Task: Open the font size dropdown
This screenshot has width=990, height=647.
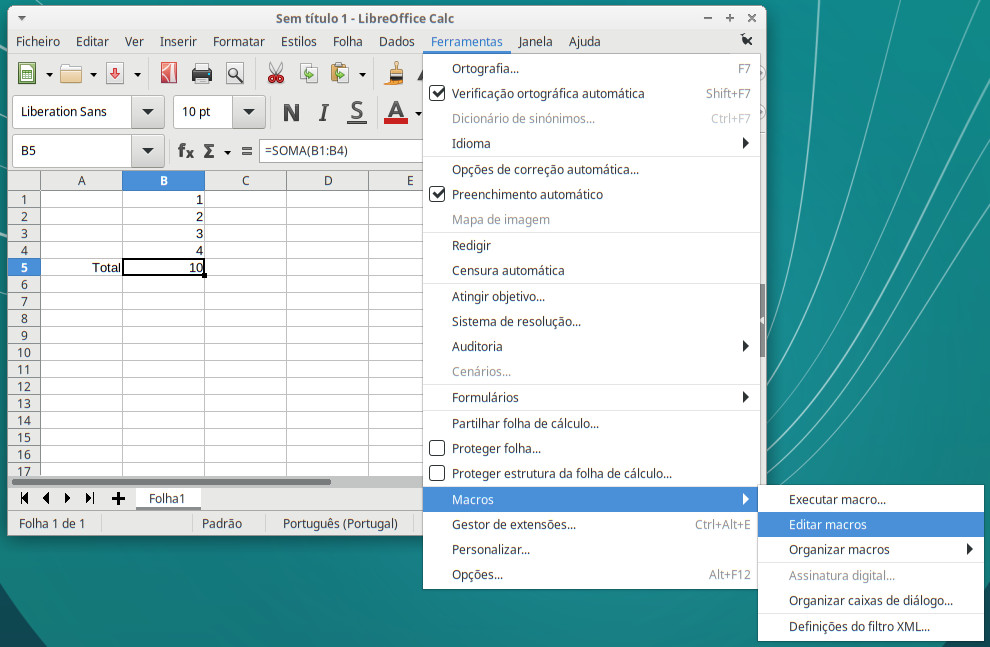Action: click(250, 112)
